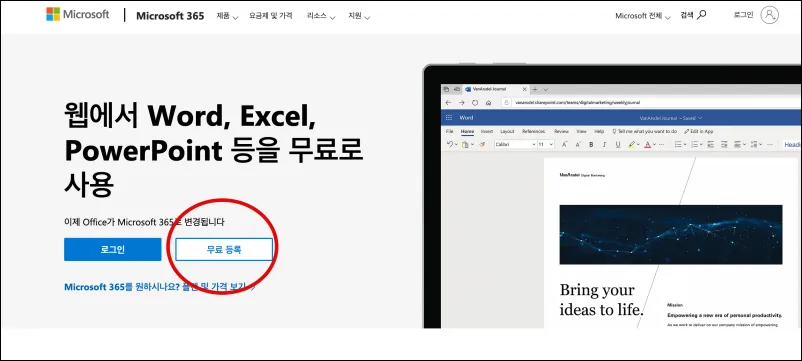This screenshot has height=361, width=802.
Task: Click the forward arrow in pictured browser
Action: coord(461,103)
